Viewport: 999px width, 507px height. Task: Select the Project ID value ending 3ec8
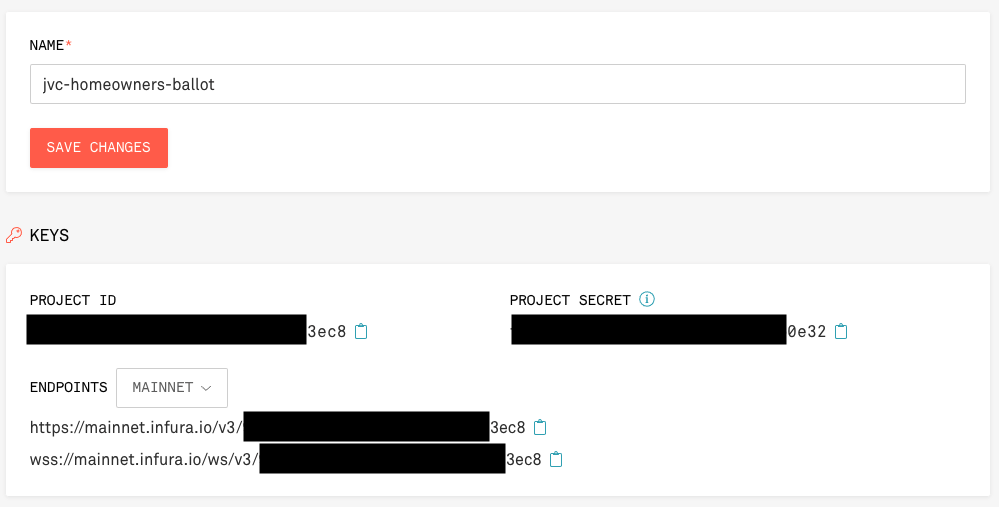326,331
